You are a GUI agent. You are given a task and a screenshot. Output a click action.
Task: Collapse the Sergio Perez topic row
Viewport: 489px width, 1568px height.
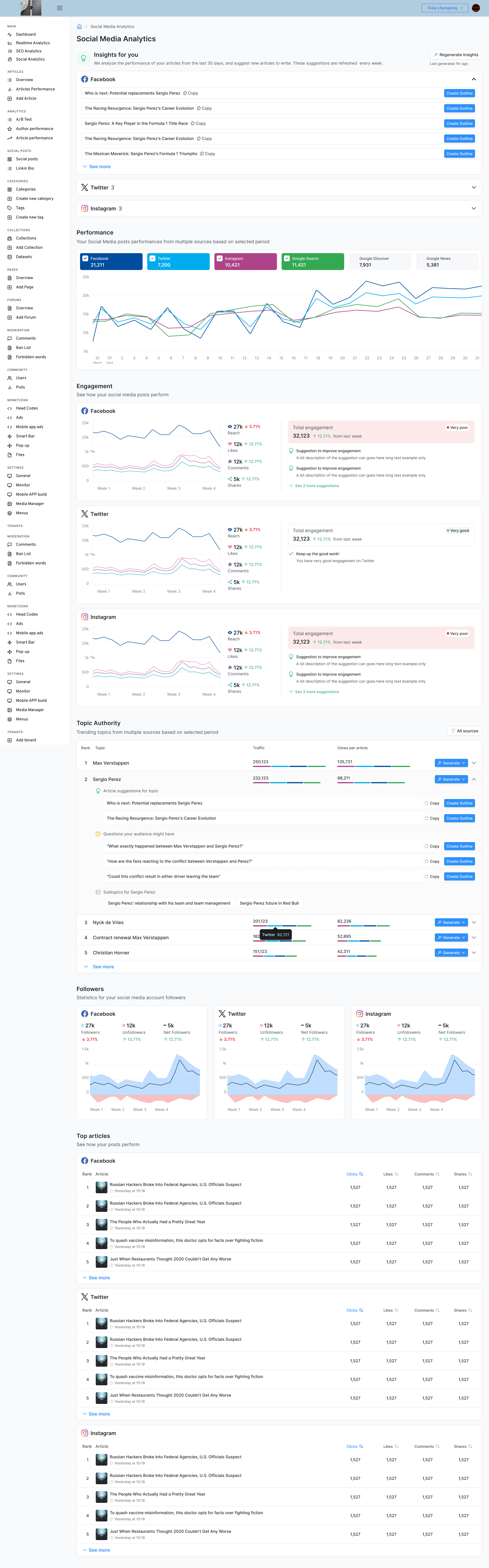pyautogui.click(x=473, y=779)
